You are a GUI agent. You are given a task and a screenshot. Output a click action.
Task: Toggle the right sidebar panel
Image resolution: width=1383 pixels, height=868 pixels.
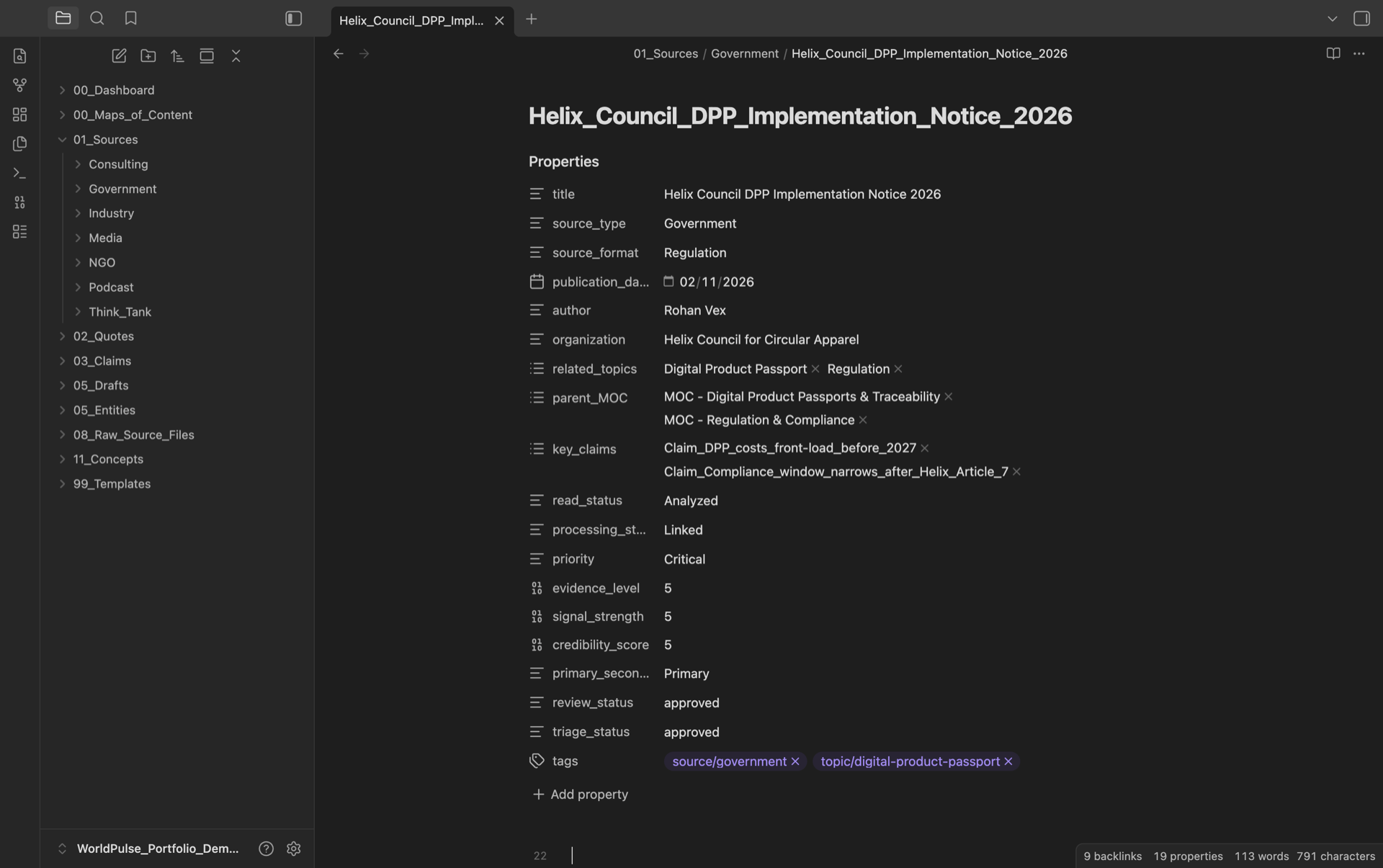(x=1361, y=19)
